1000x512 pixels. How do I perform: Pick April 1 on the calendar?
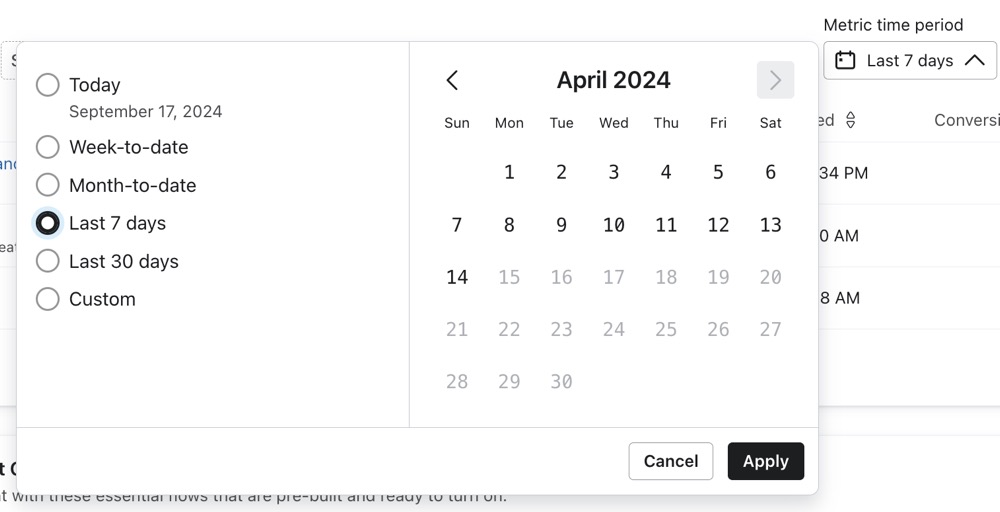click(x=509, y=172)
